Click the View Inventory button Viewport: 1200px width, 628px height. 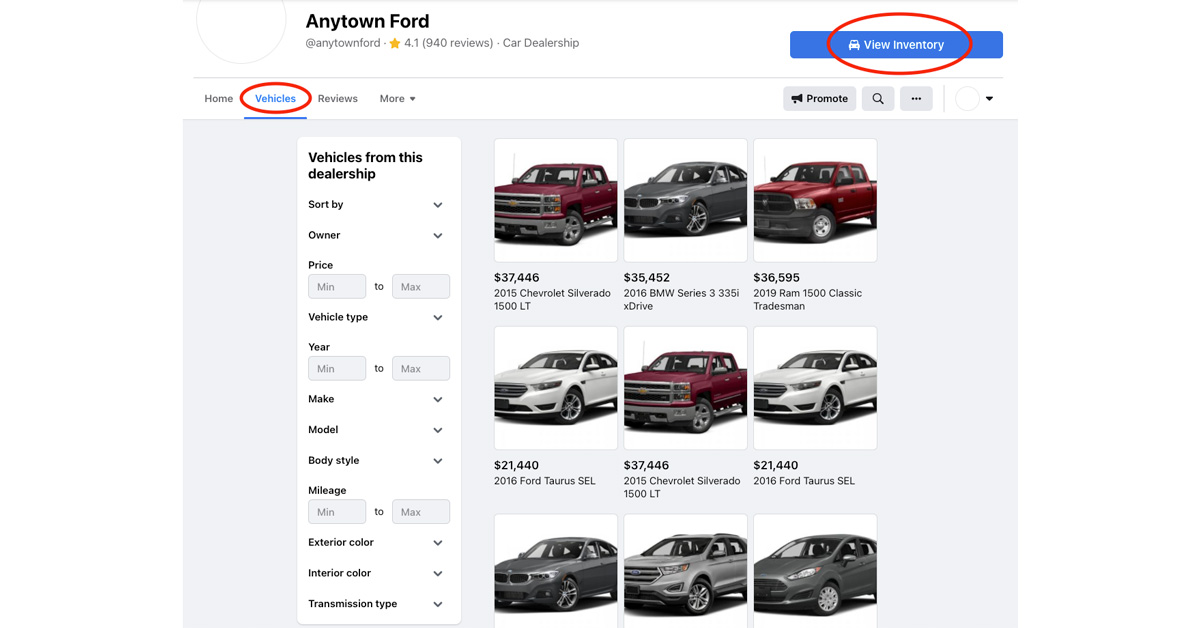896,44
